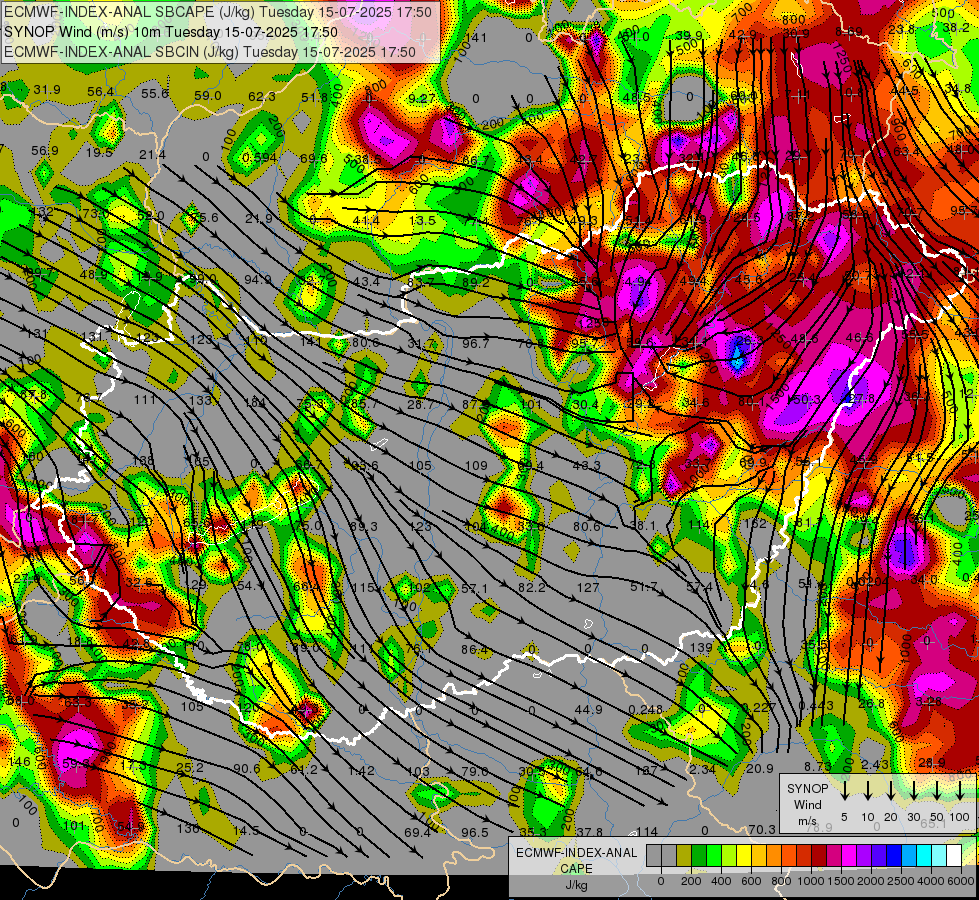Click the map value '62.3'
This screenshot has width=979, height=900.
coord(262,96)
